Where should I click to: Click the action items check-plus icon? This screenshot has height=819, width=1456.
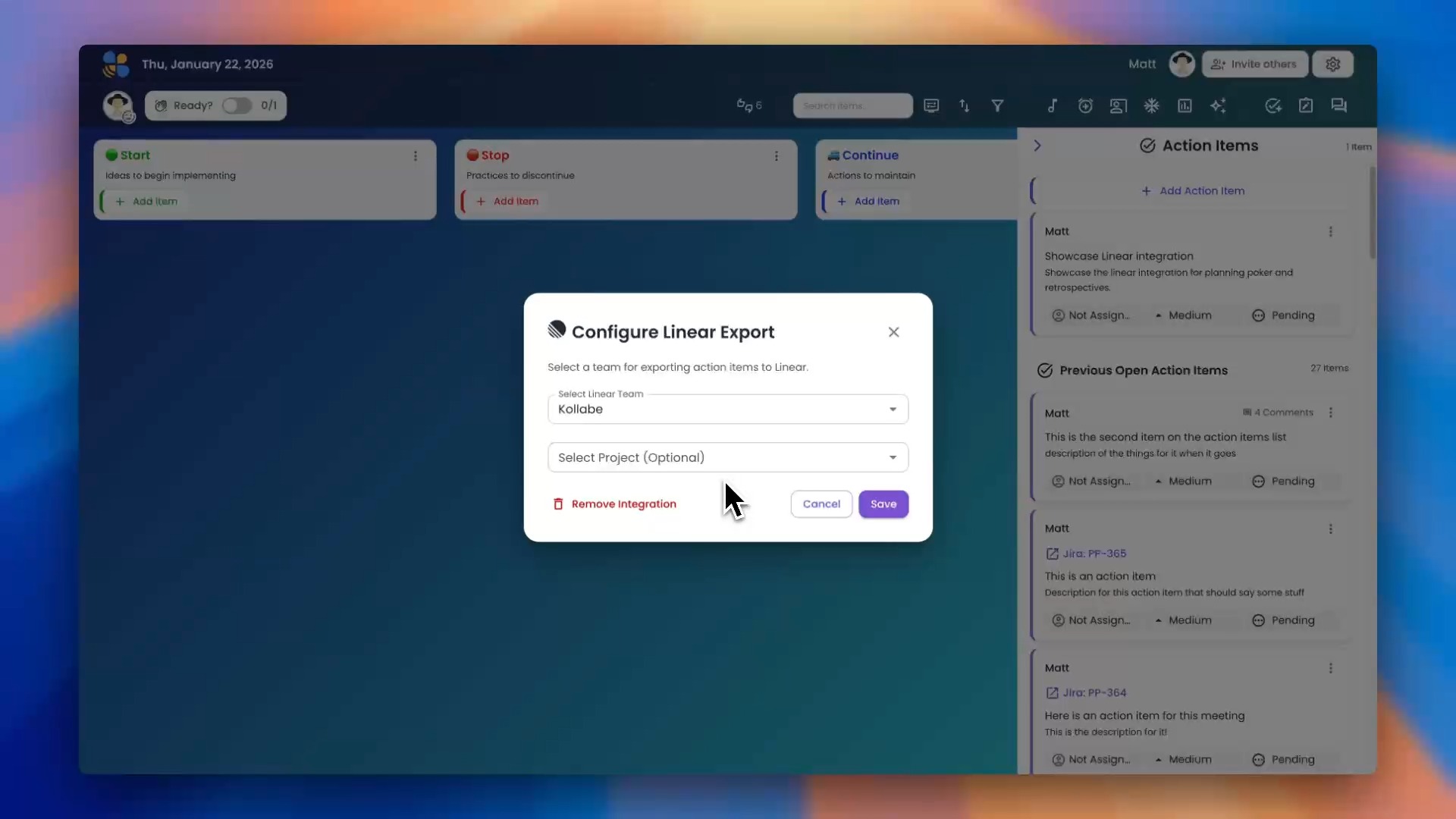click(x=1273, y=106)
